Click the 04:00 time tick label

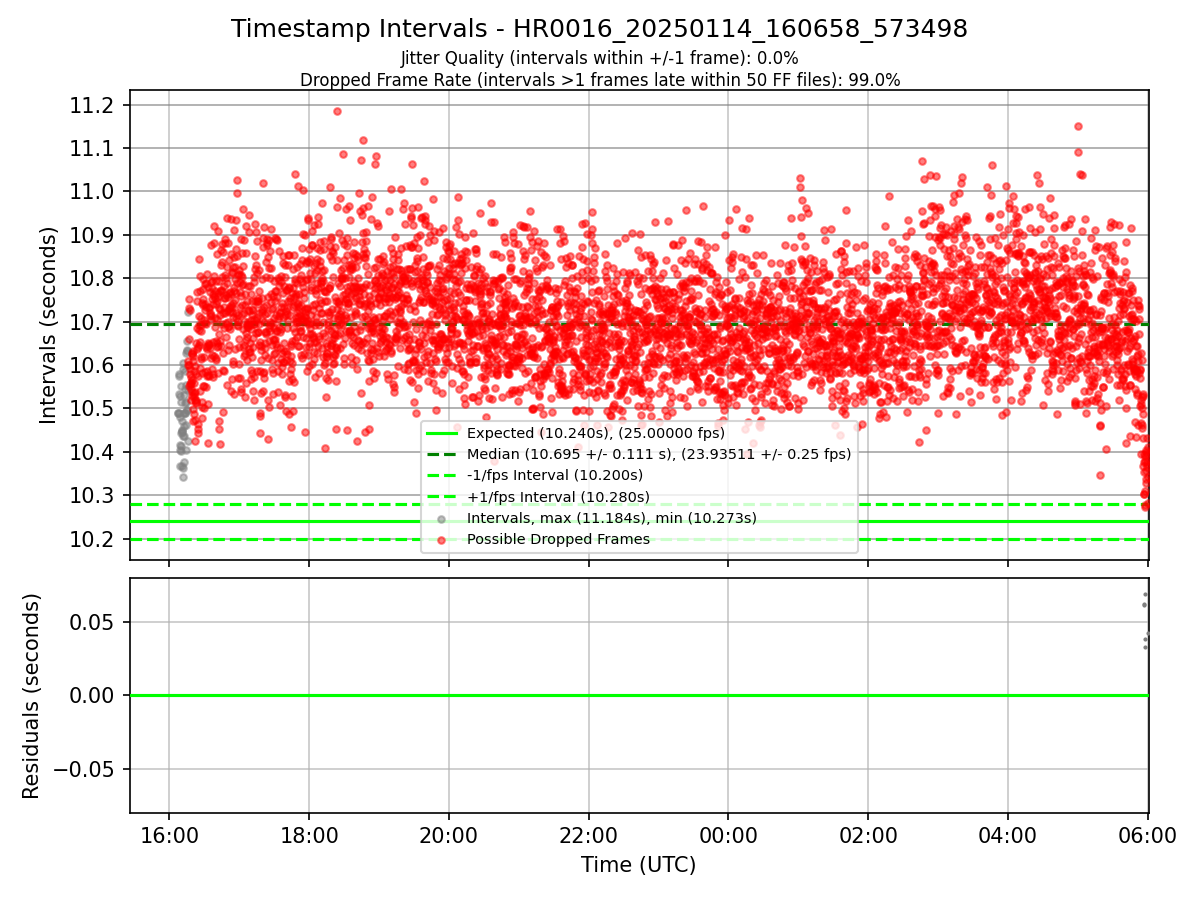click(1008, 834)
